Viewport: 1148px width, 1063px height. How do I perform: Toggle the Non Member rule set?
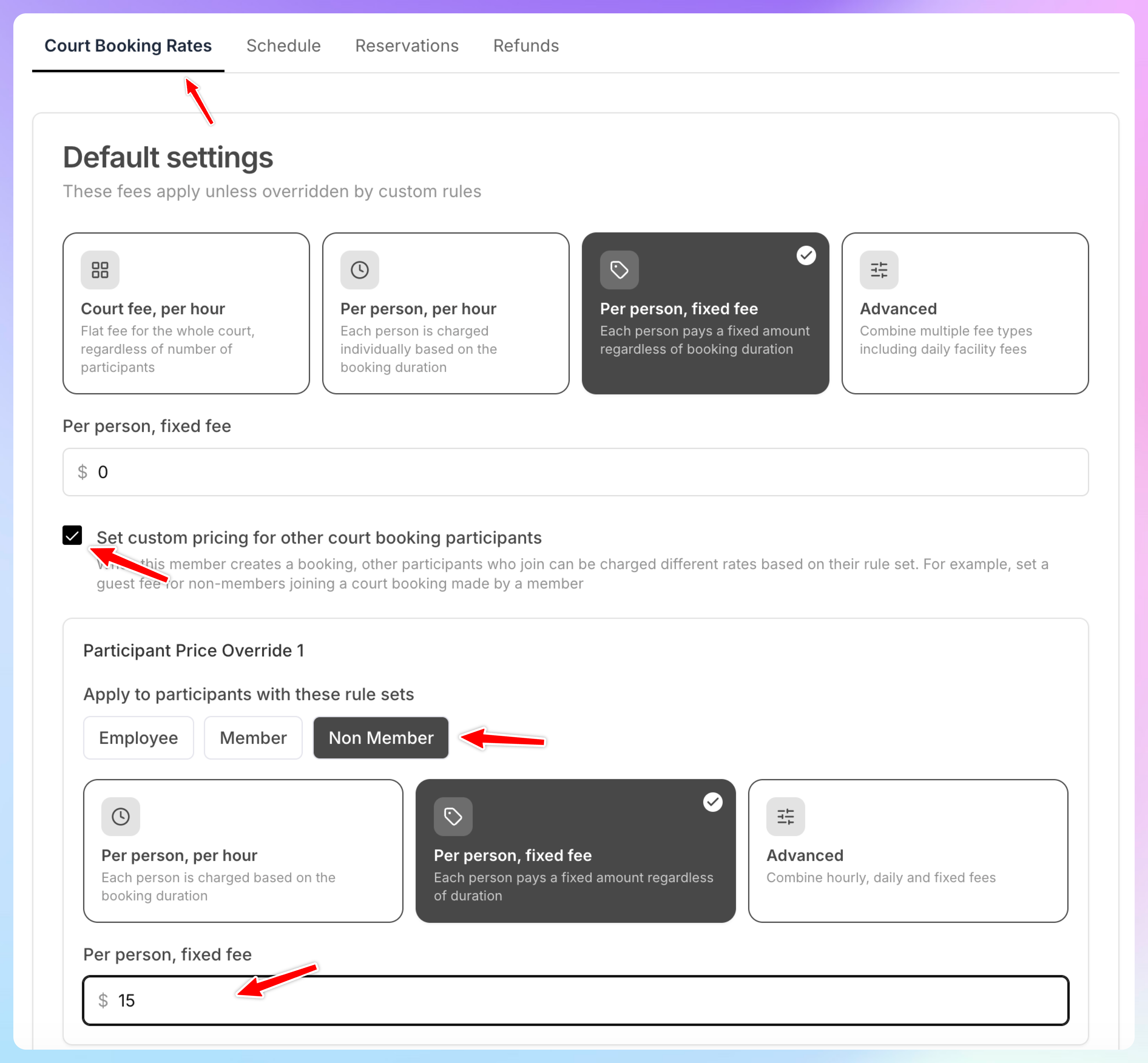point(381,738)
